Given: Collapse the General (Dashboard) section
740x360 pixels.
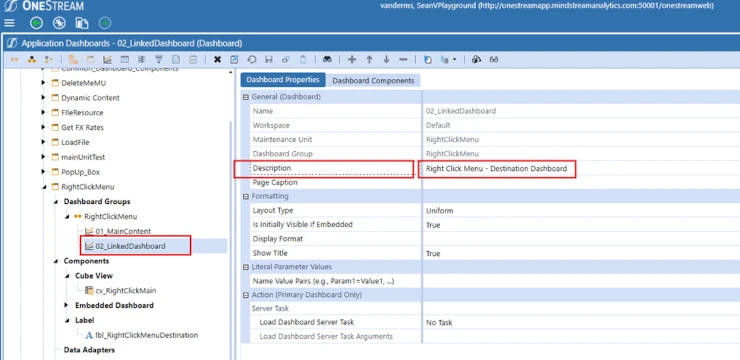Looking at the screenshot, I should pos(245,97).
